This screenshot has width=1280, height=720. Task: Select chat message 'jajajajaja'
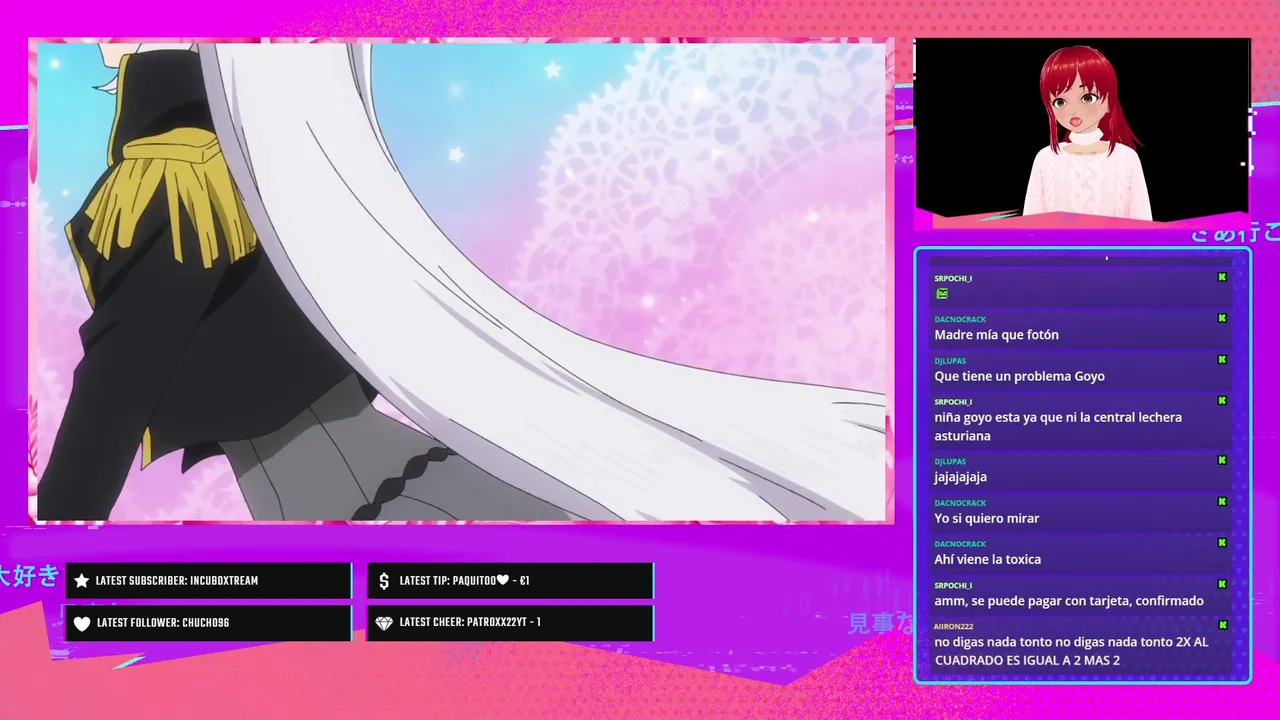[x=960, y=477]
